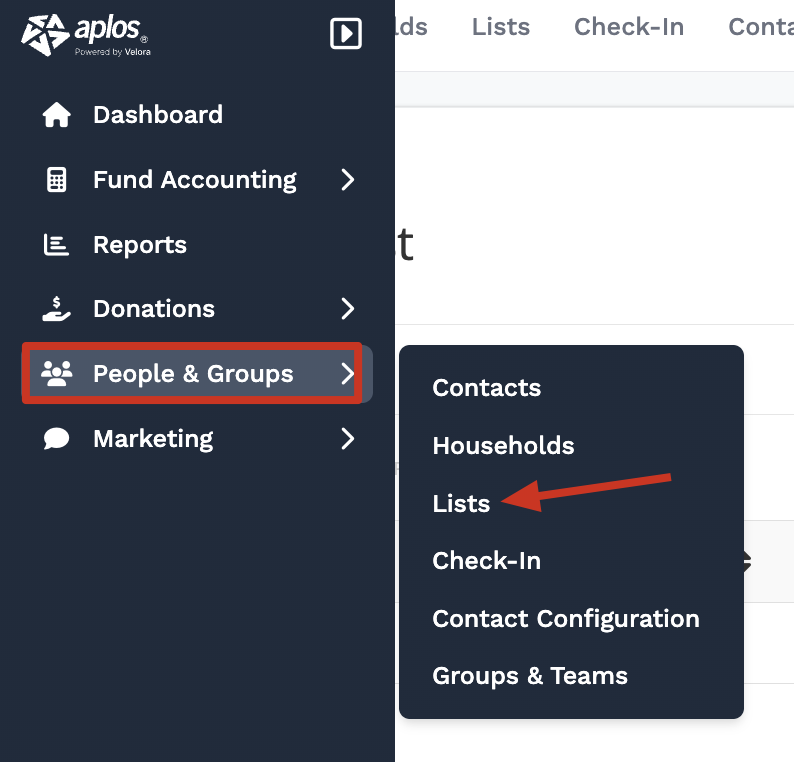Click the Aplos logo in sidebar header

coord(86,35)
